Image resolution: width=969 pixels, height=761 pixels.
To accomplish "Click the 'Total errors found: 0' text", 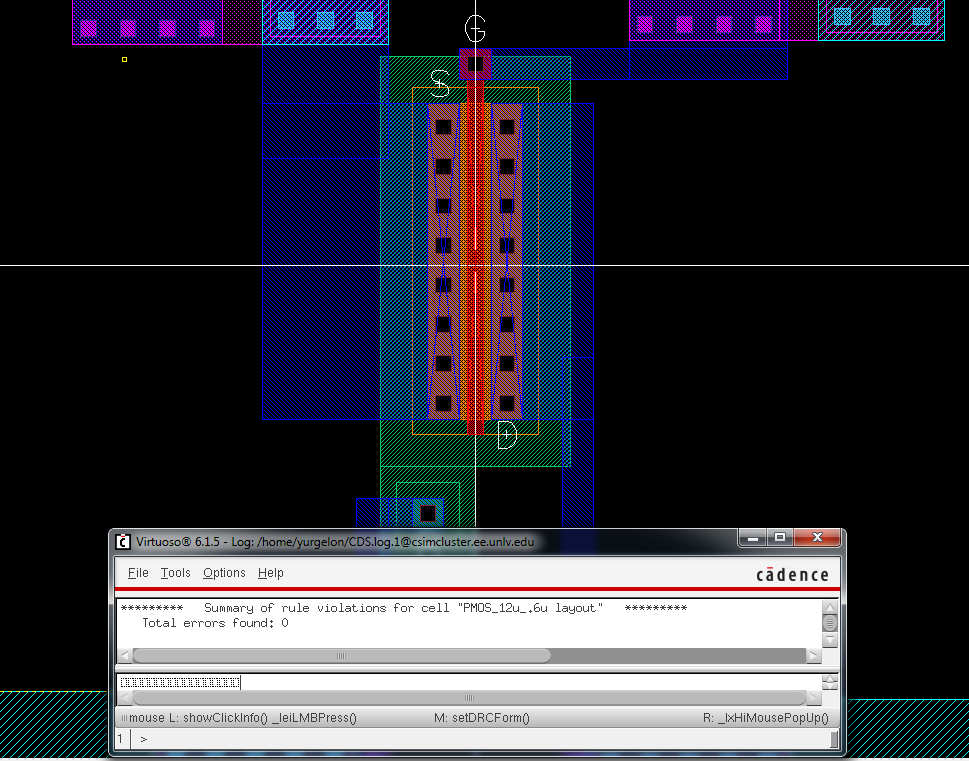I will (x=215, y=623).
